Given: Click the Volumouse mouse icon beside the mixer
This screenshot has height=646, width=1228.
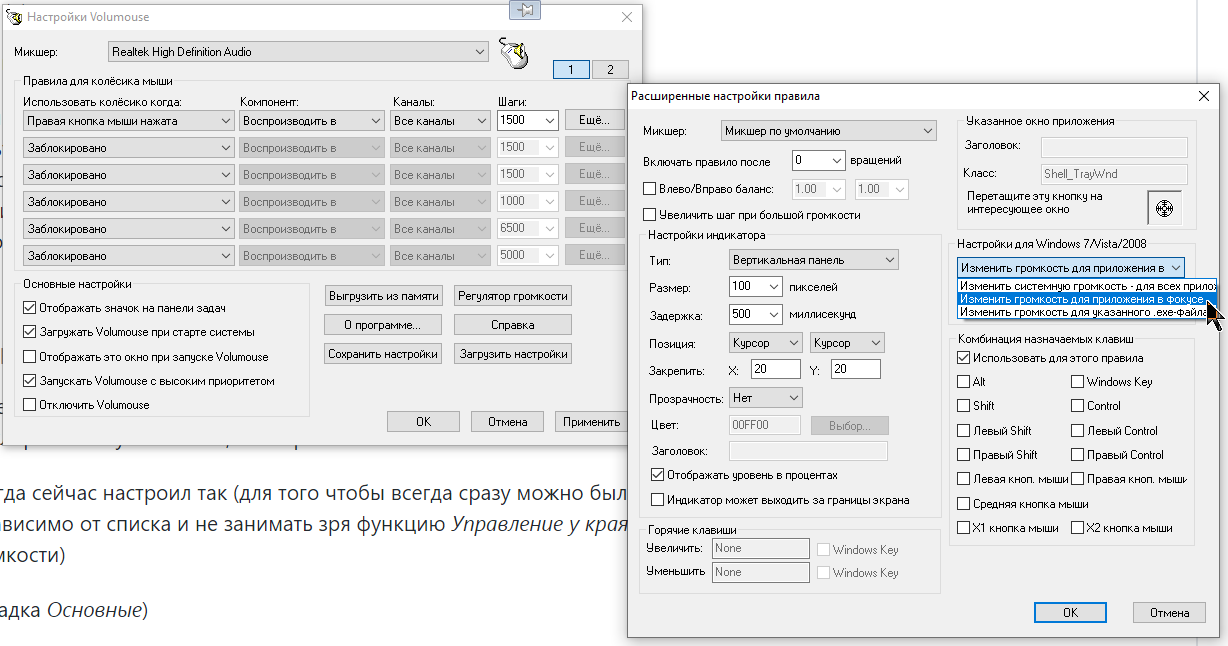Looking at the screenshot, I should click(513, 54).
